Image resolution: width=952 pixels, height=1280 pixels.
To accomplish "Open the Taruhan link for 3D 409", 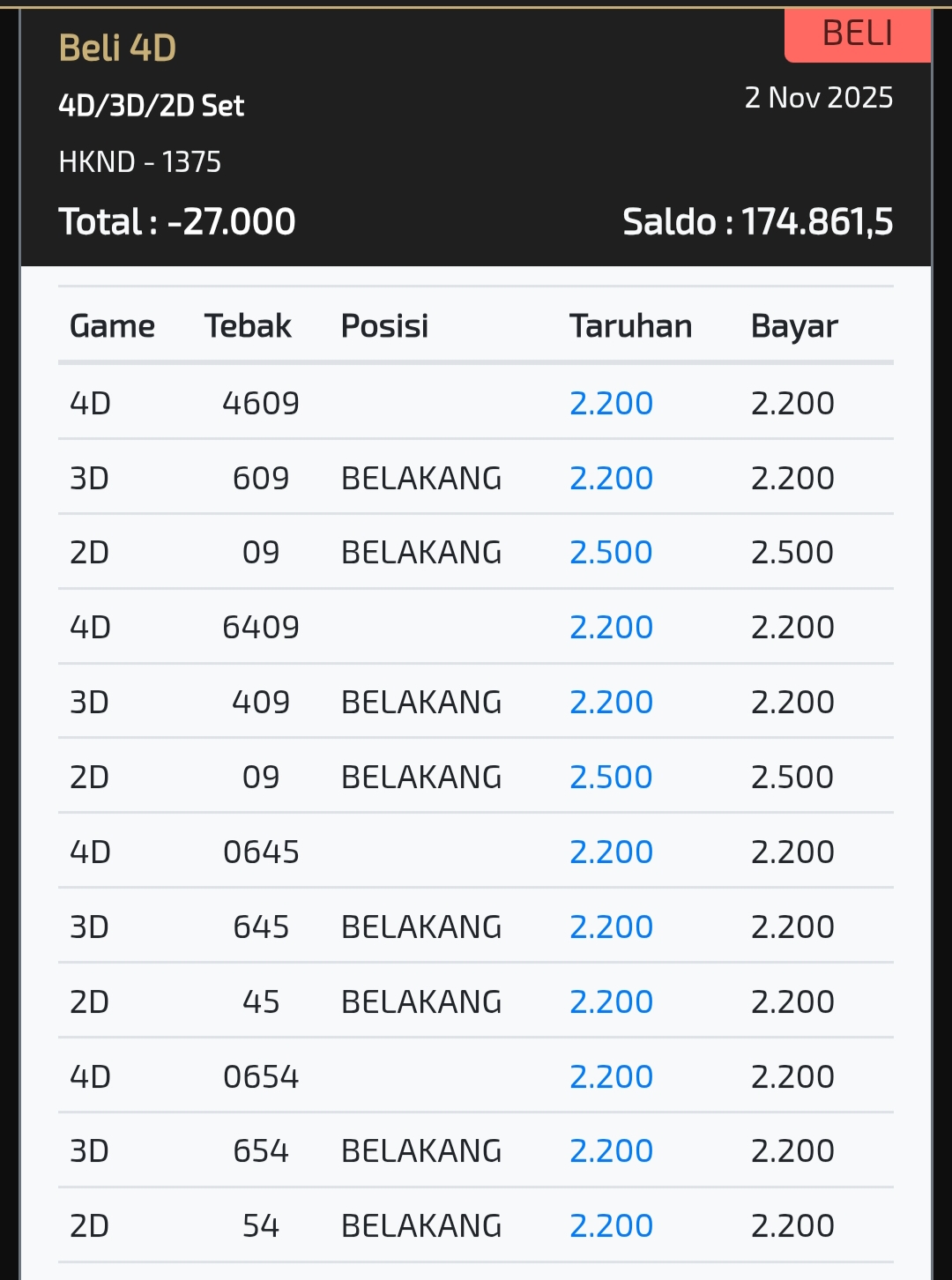I will coord(611,702).
